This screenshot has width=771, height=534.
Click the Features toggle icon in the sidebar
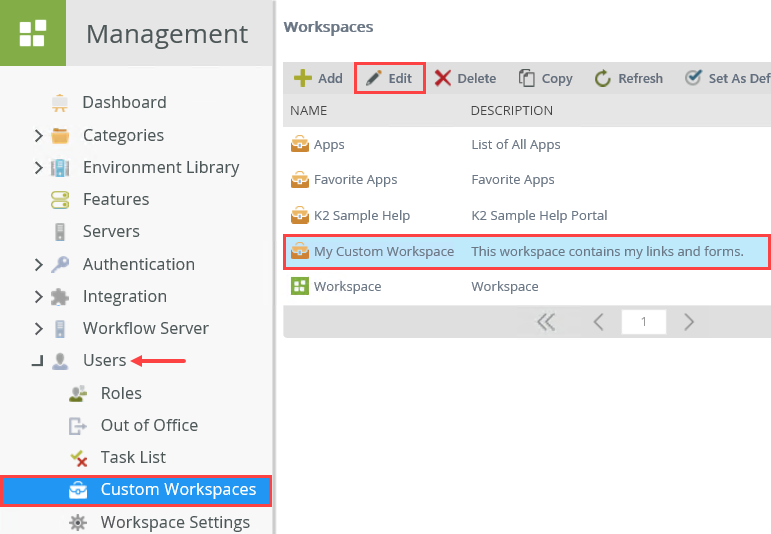(60, 199)
